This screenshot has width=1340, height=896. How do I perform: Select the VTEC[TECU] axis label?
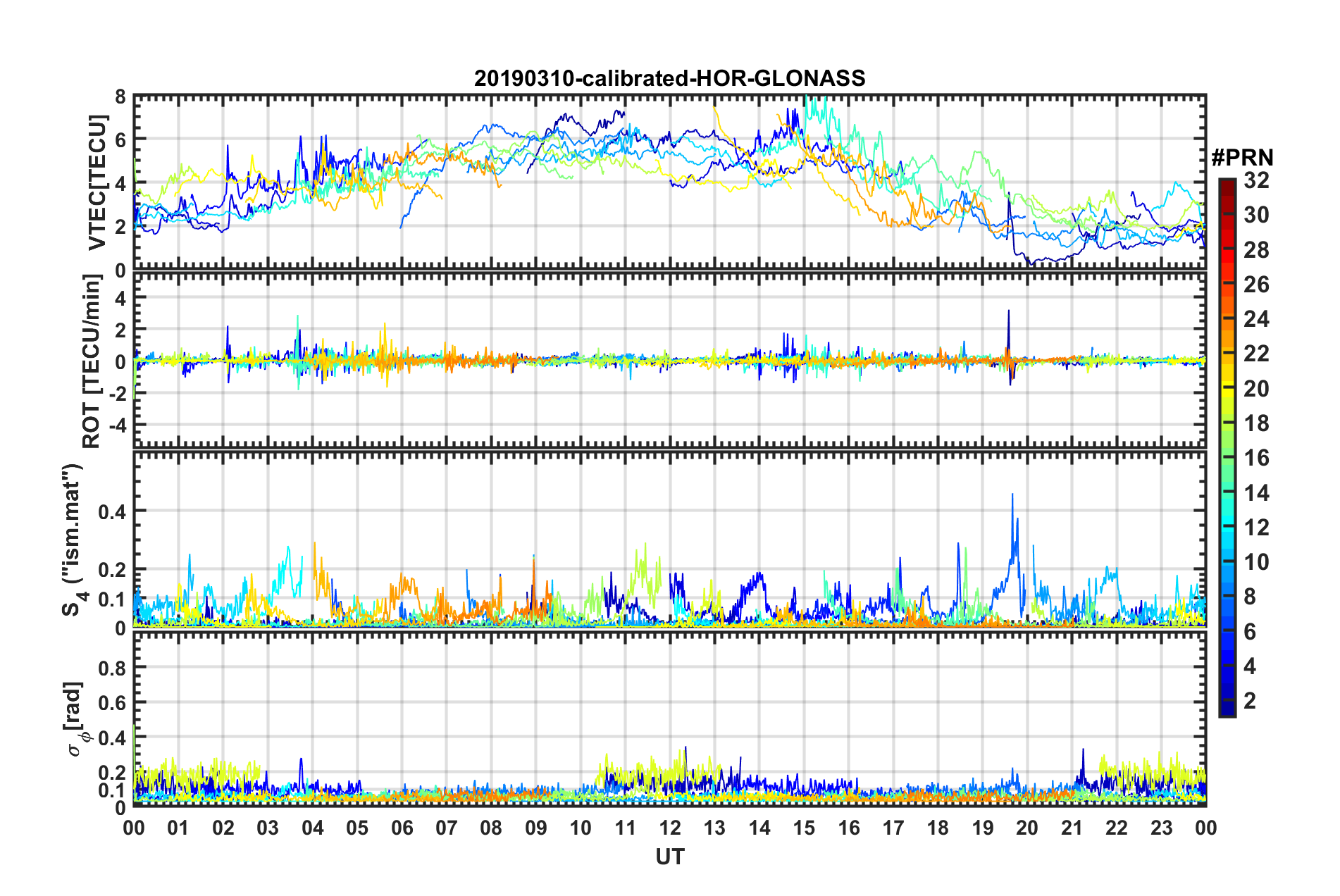(x=97, y=184)
